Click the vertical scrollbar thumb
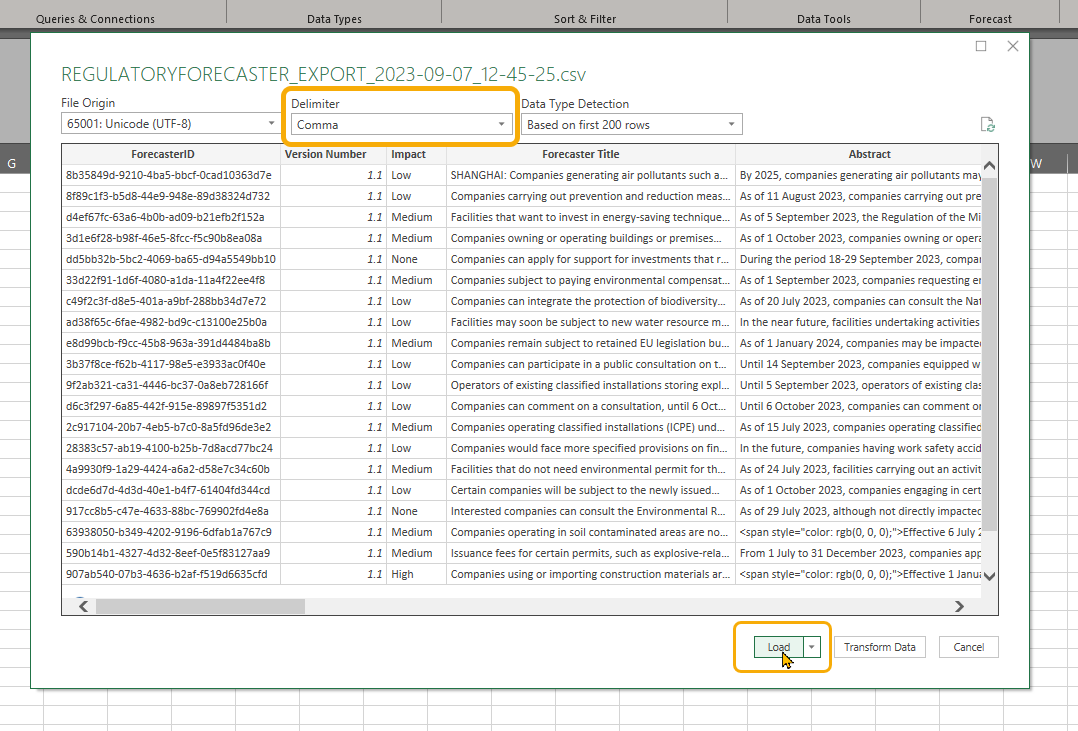 989,354
